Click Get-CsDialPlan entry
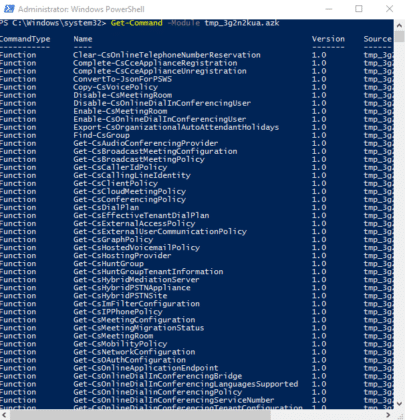The width and height of the screenshot is (405, 420). pos(106,207)
